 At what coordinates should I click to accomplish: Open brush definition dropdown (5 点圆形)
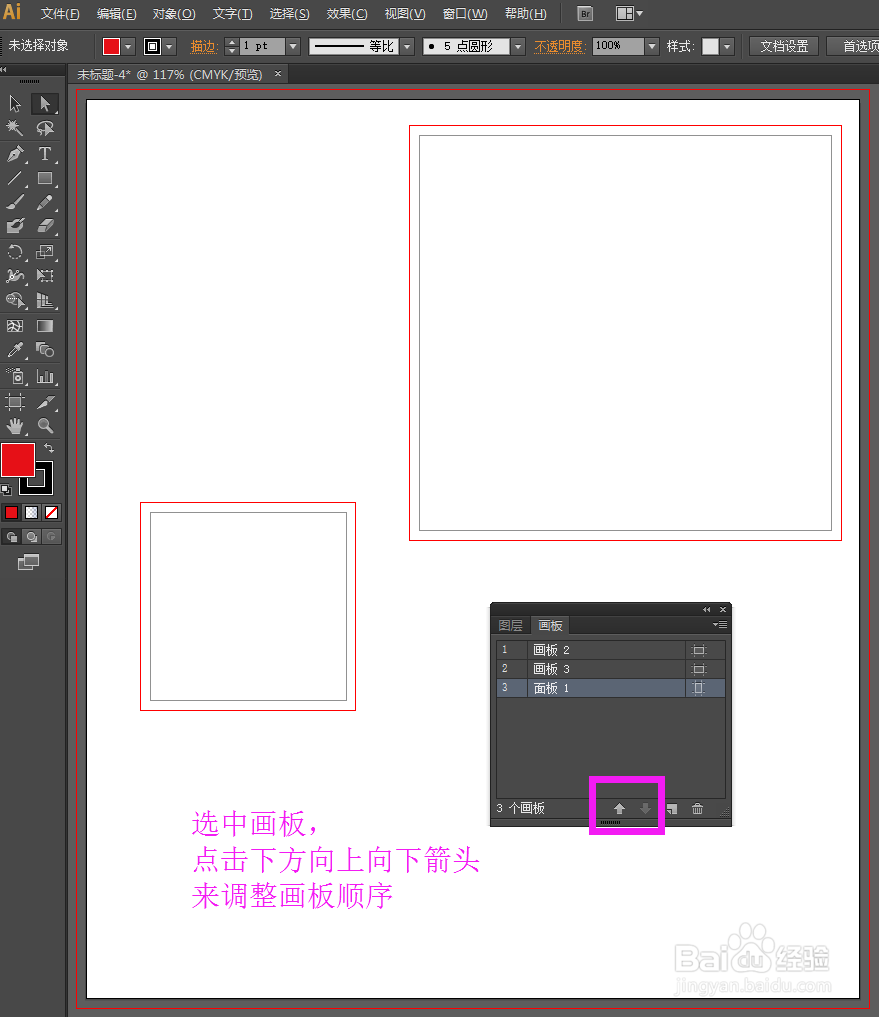tap(517, 46)
